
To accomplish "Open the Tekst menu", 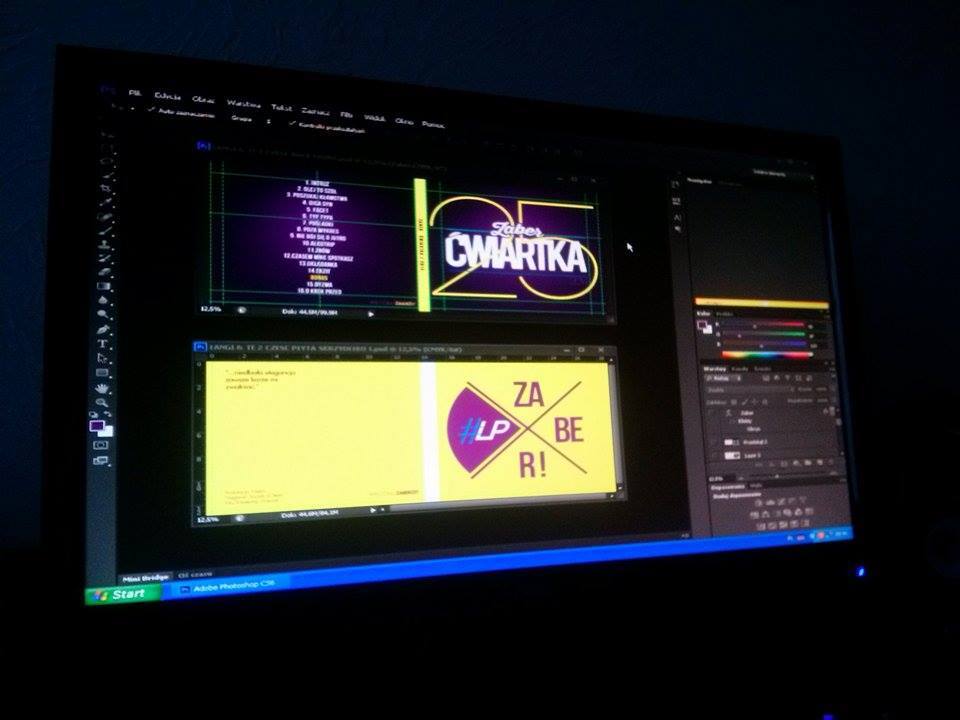I will 282,107.
